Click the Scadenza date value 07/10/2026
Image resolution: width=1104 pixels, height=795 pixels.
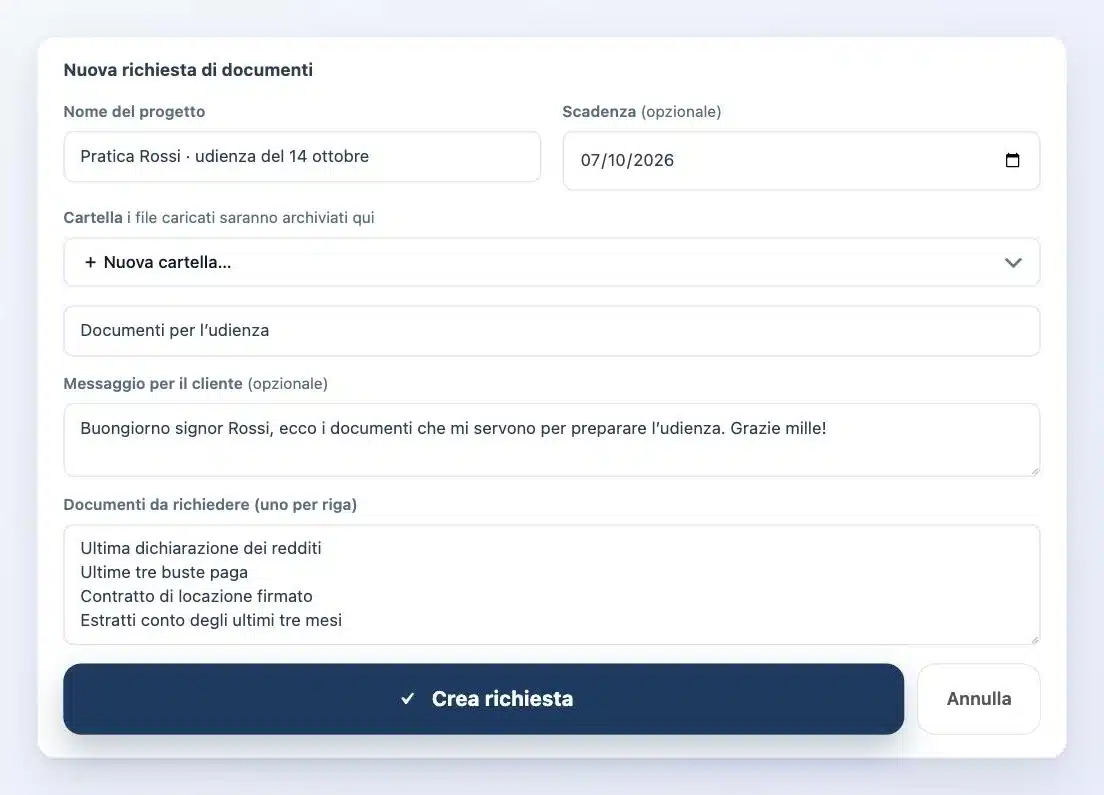(627, 161)
